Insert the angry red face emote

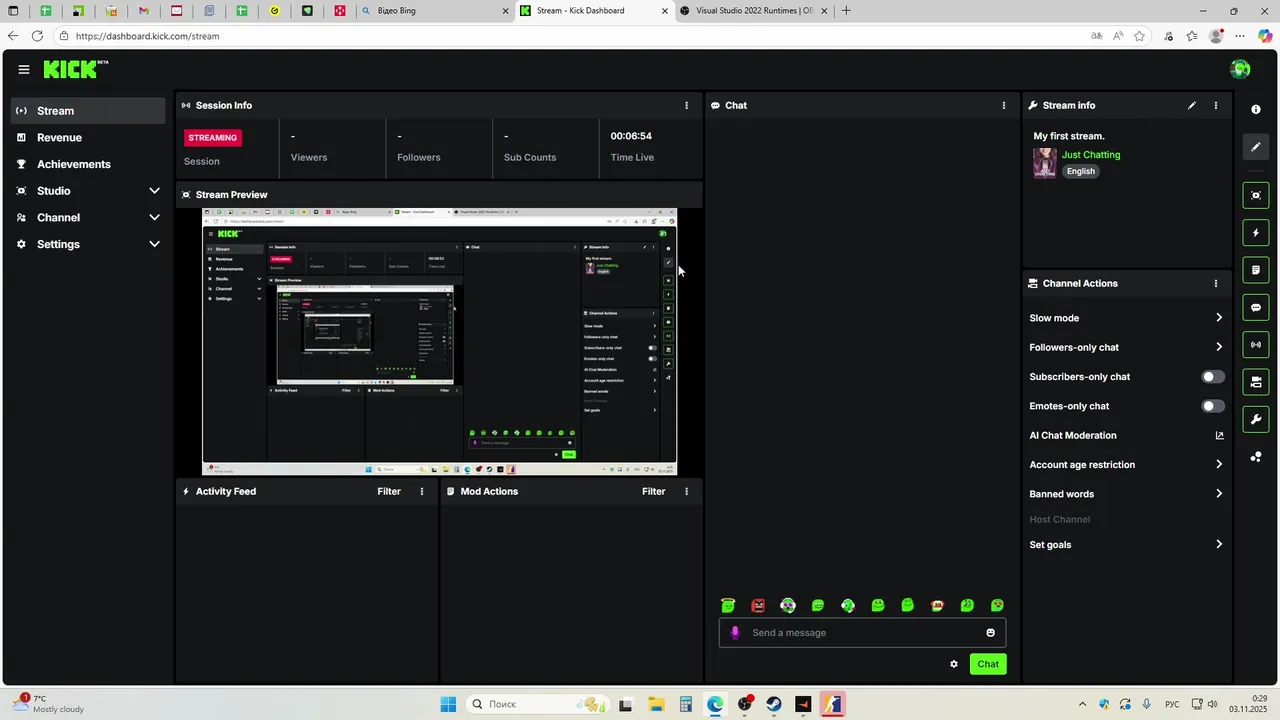click(758, 605)
